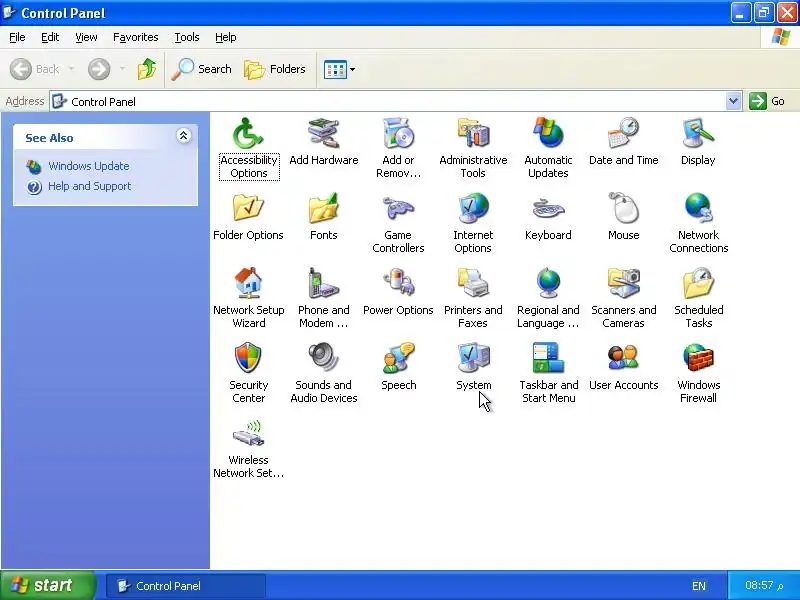
Task: Click the taskbar clock
Action: point(764,585)
